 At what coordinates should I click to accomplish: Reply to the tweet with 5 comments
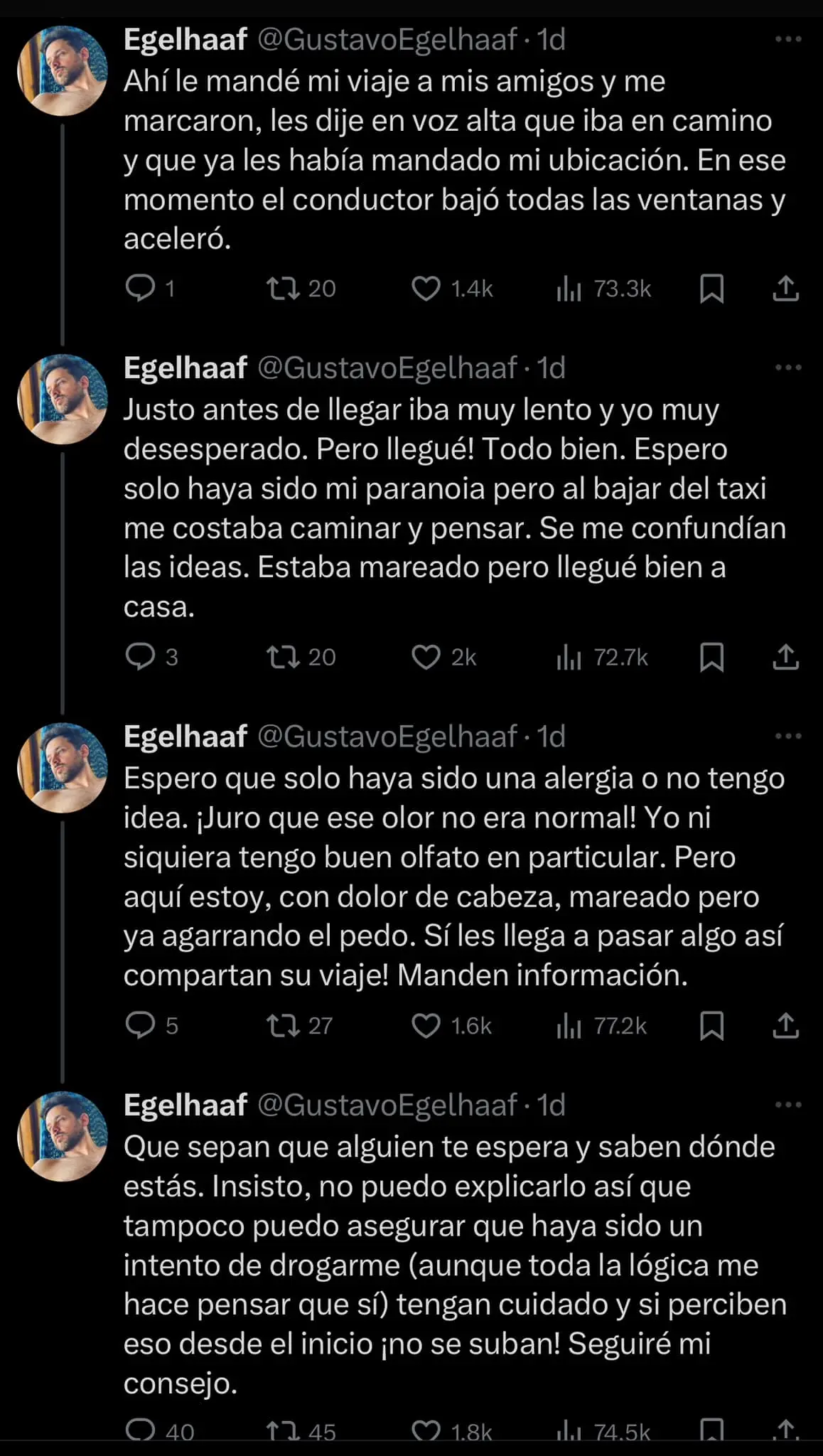pos(140,1026)
